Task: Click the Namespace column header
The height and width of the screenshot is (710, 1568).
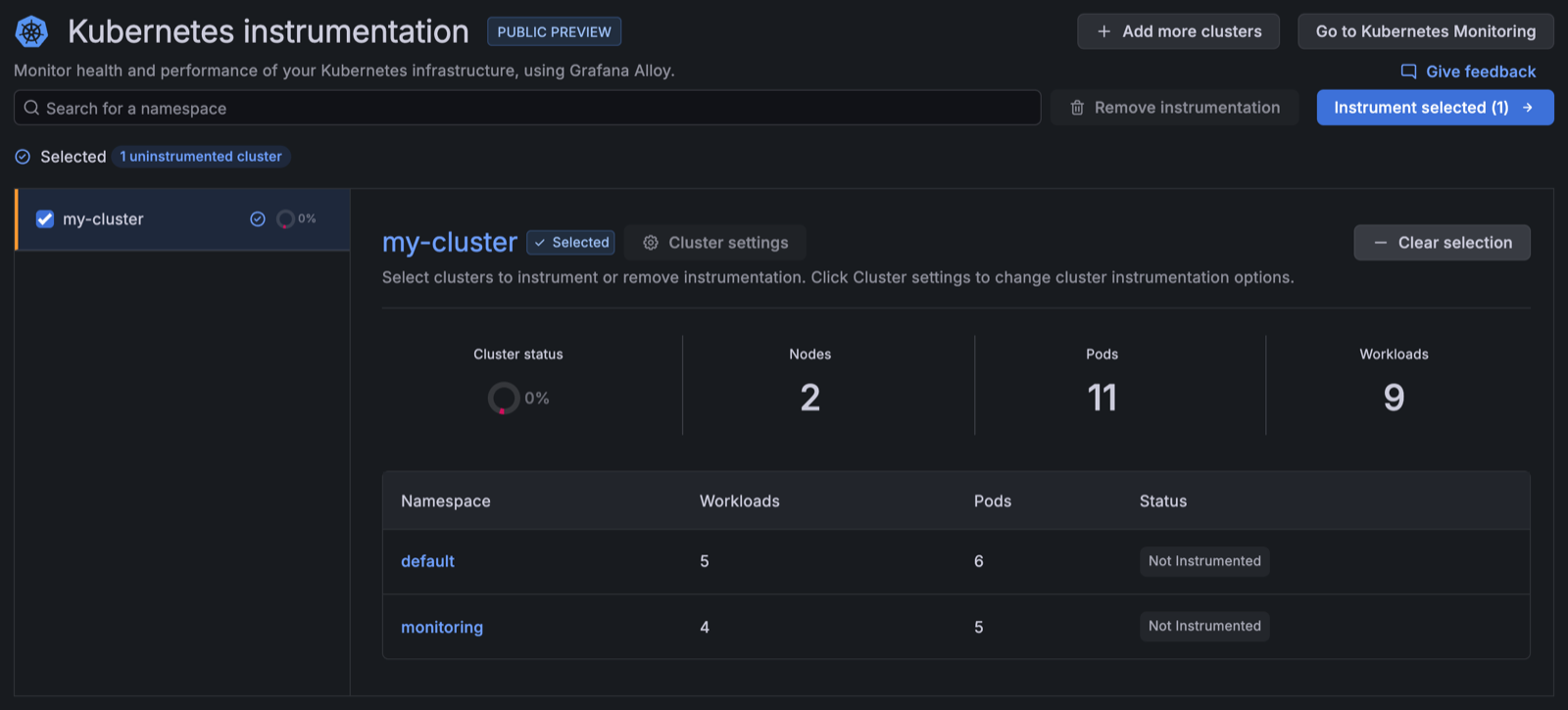Action: tap(446, 500)
